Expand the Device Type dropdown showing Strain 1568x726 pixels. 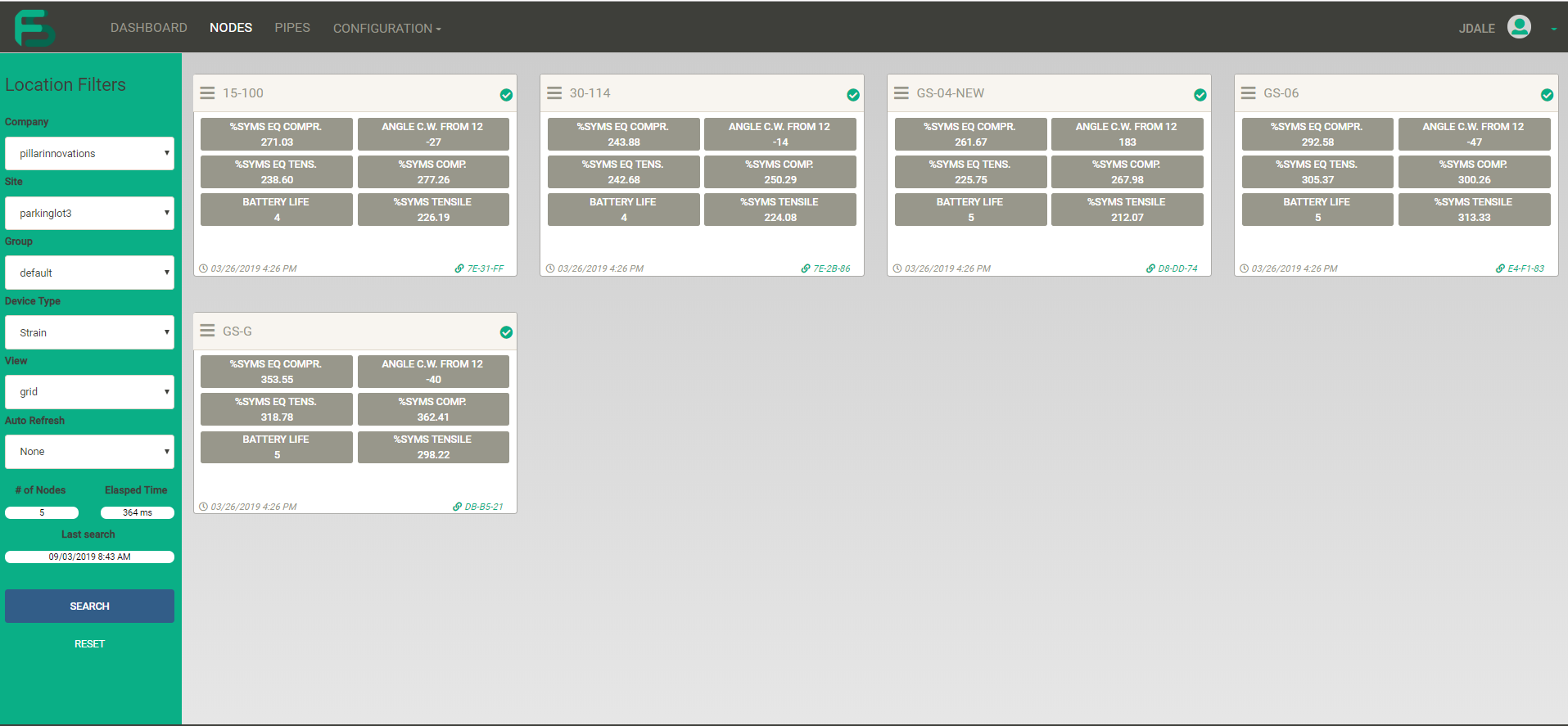point(89,333)
